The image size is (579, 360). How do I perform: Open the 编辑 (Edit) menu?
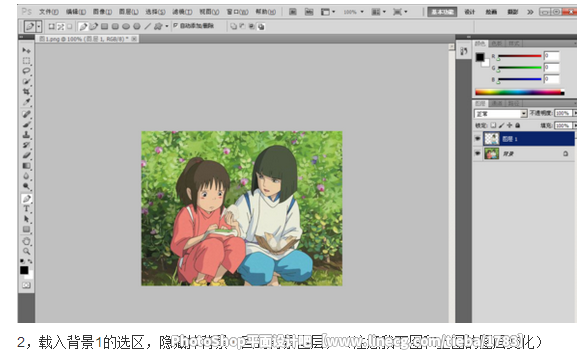click(x=76, y=12)
